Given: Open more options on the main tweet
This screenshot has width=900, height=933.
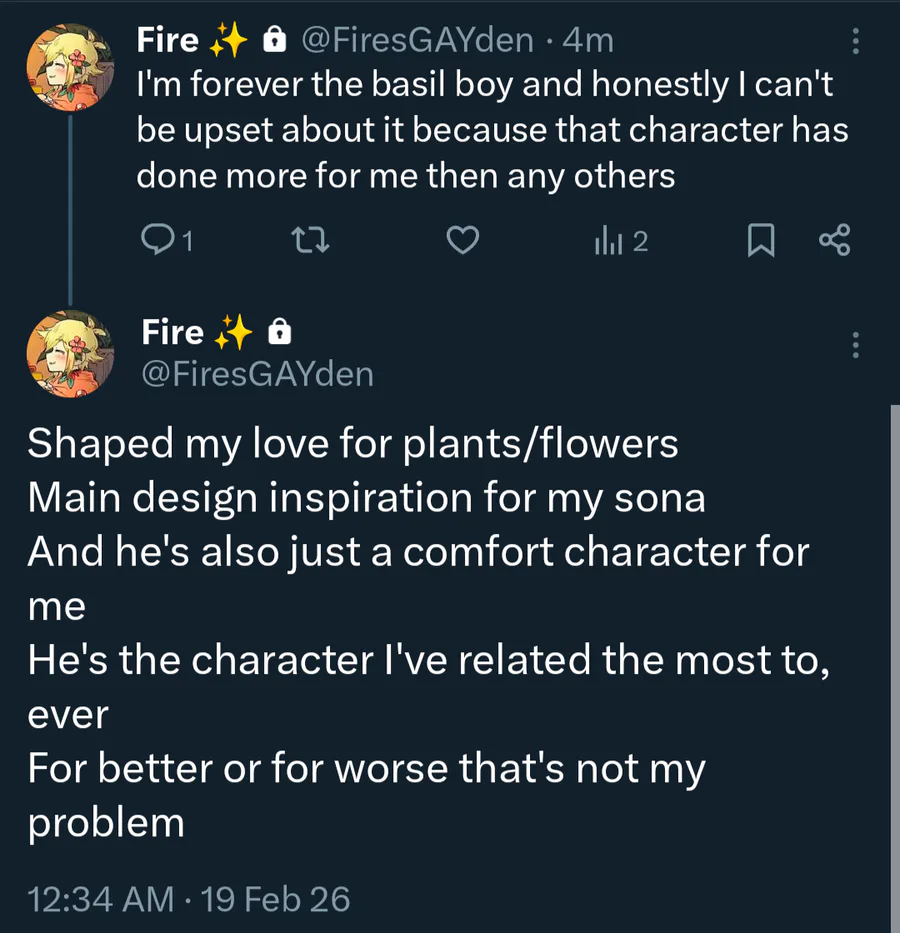Looking at the screenshot, I should click(855, 344).
